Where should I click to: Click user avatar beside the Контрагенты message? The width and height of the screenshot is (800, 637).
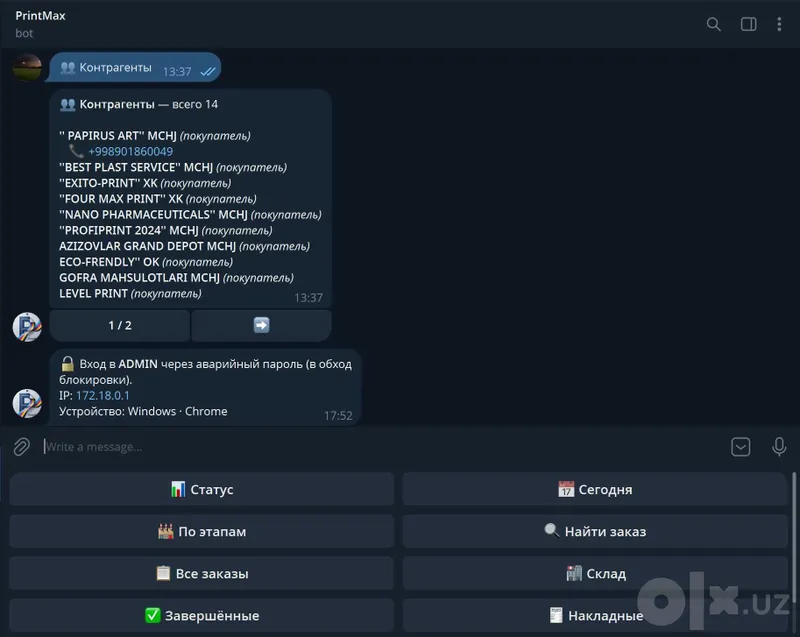pos(27,67)
